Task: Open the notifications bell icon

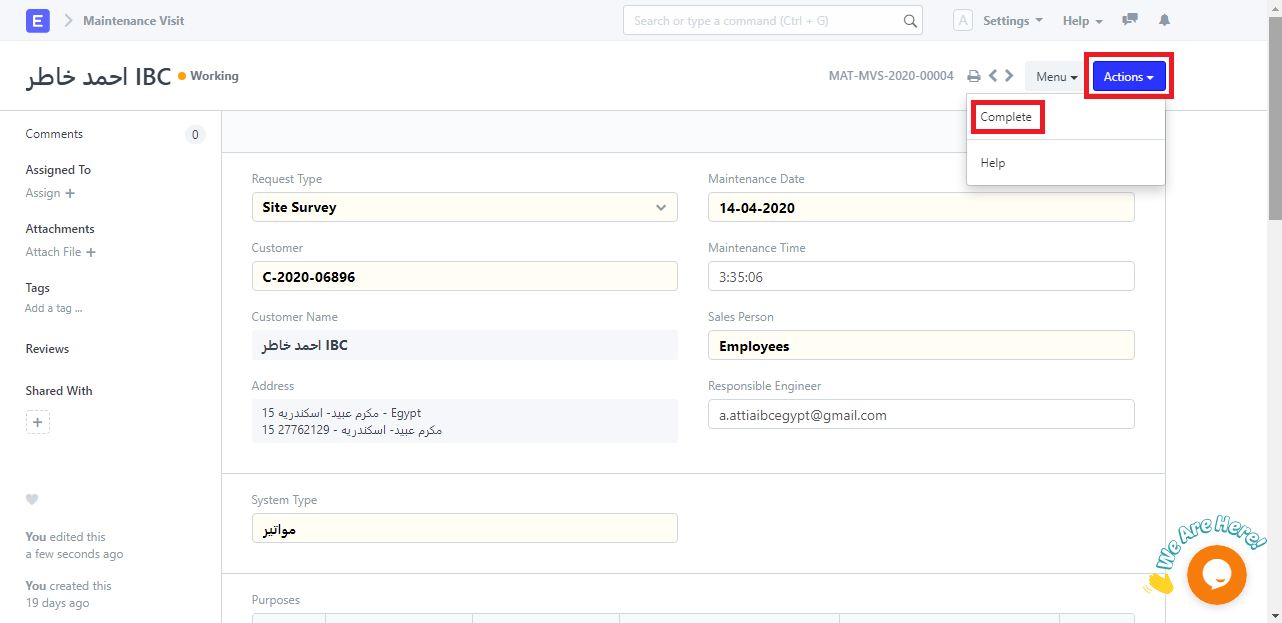Action: (x=1164, y=20)
